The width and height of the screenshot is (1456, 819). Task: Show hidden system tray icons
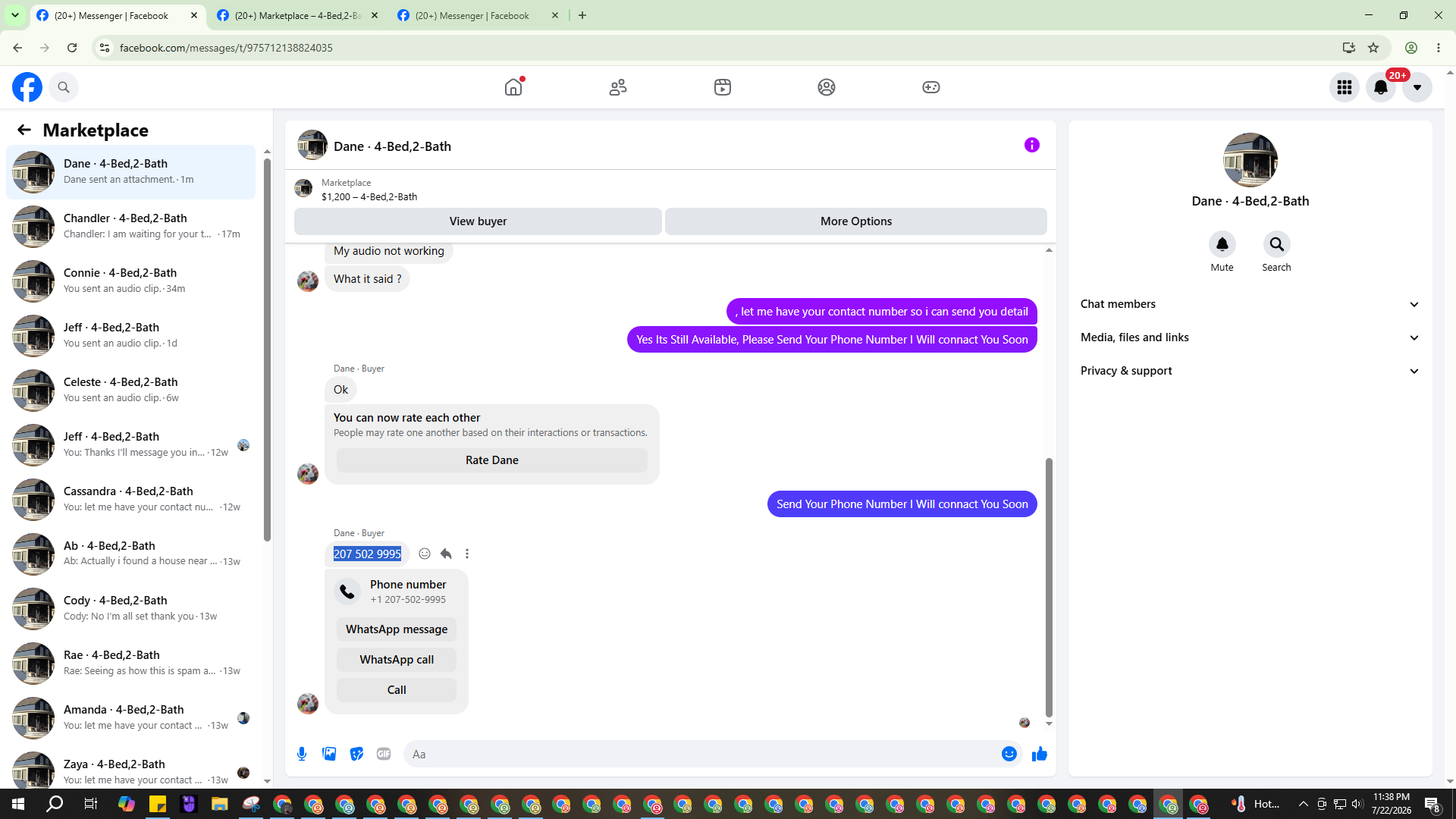click(1304, 804)
